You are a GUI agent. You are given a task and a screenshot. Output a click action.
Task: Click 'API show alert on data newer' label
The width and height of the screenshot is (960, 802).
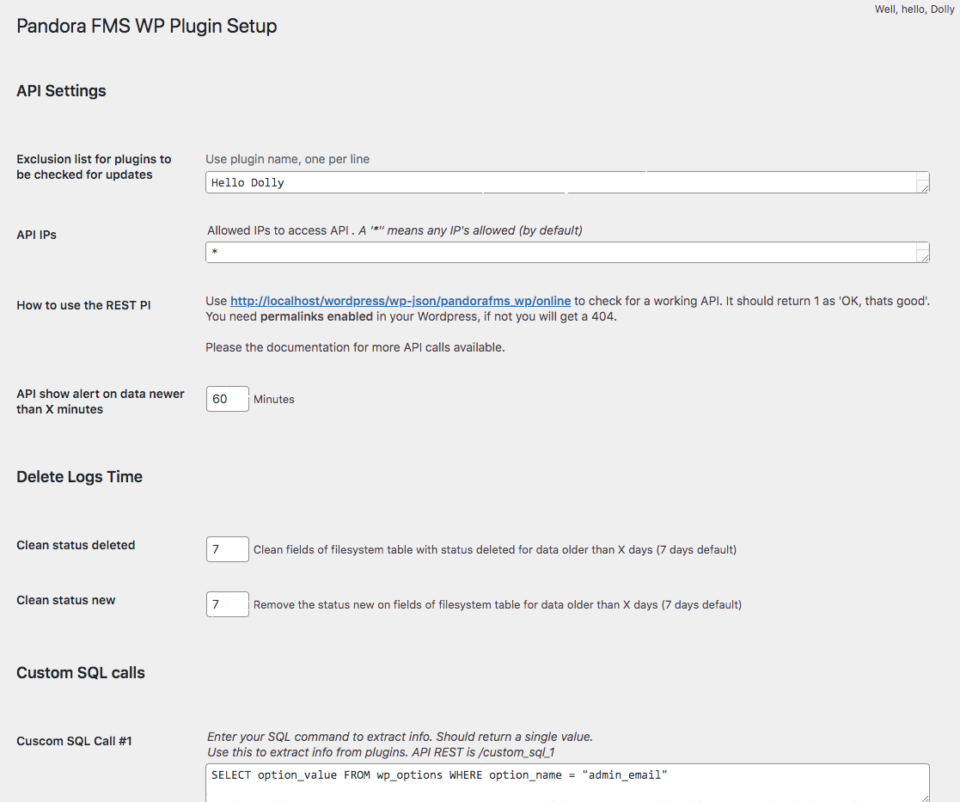pyautogui.click(x=100, y=401)
